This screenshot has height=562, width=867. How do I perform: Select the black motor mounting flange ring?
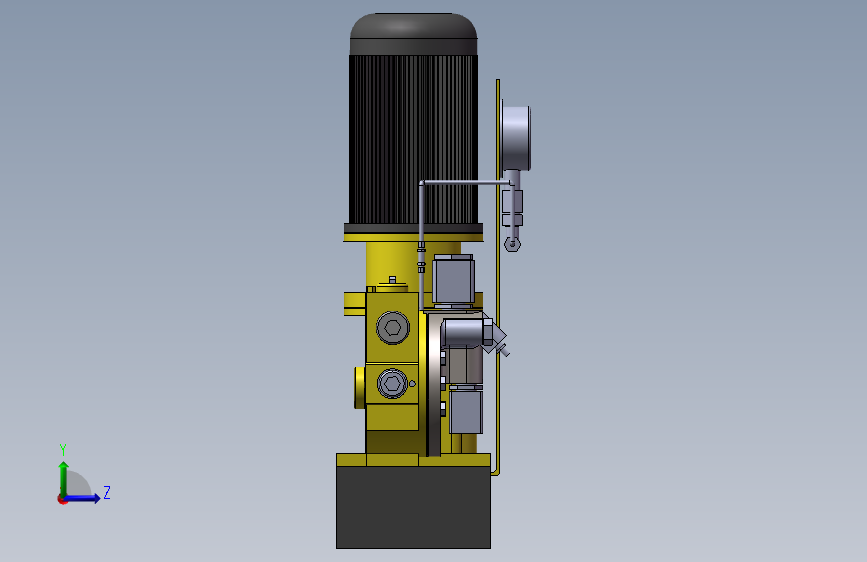pos(413,228)
